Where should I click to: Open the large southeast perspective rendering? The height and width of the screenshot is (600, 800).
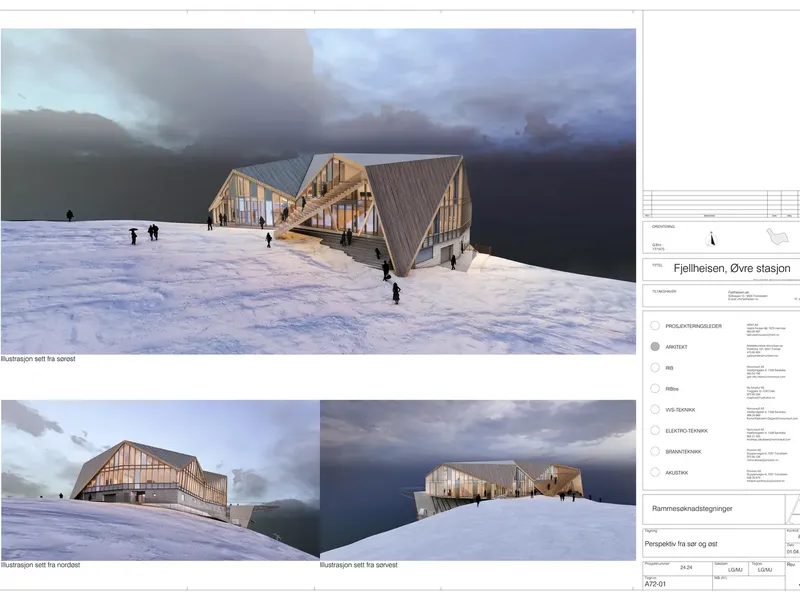[318, 191]
